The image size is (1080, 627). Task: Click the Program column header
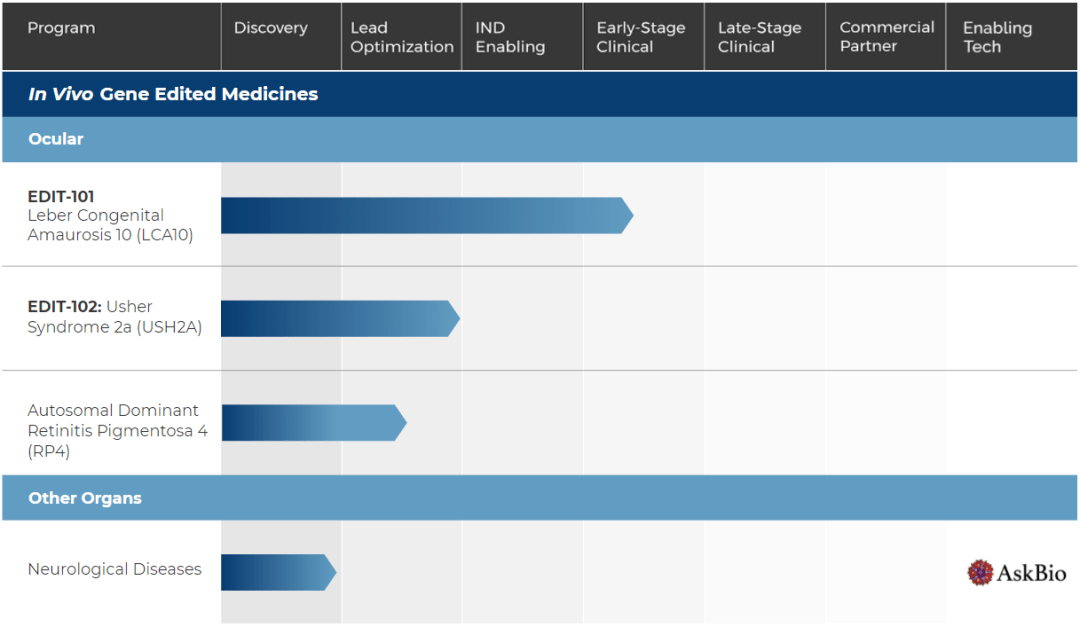62,28
